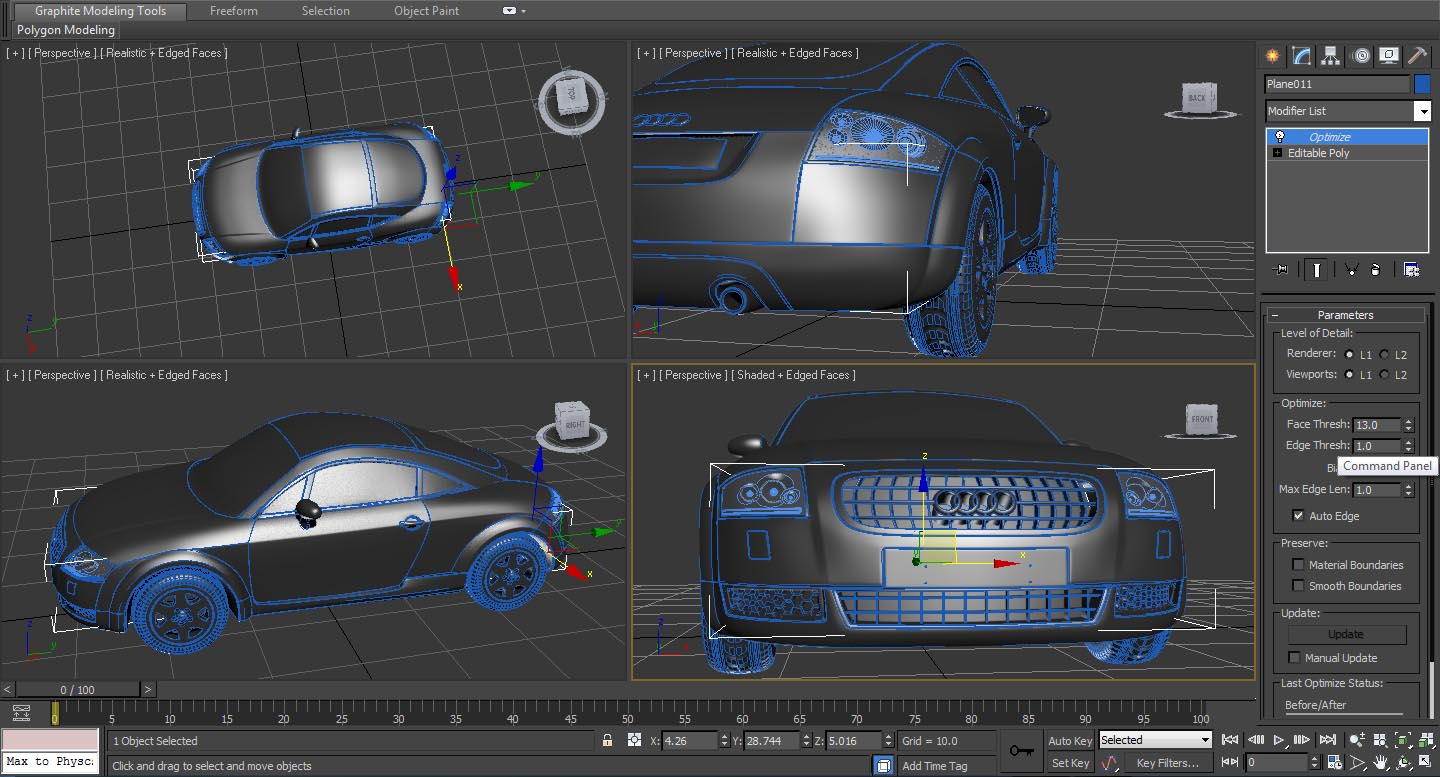The image size is (1440, 777).
Task: Select the Orbit viewport tool
Action: point(1404,762)
